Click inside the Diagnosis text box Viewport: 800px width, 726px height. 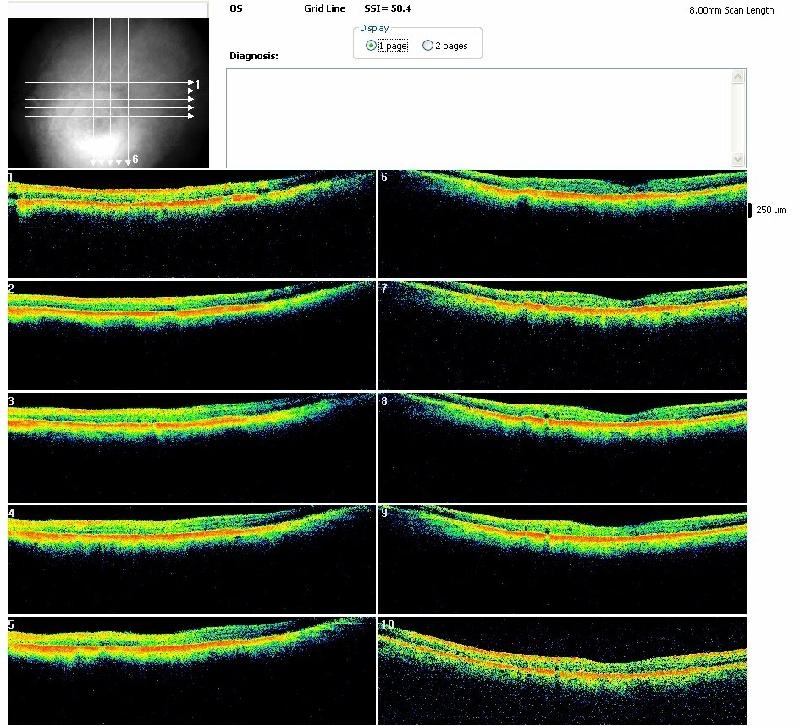pos(479,118)
